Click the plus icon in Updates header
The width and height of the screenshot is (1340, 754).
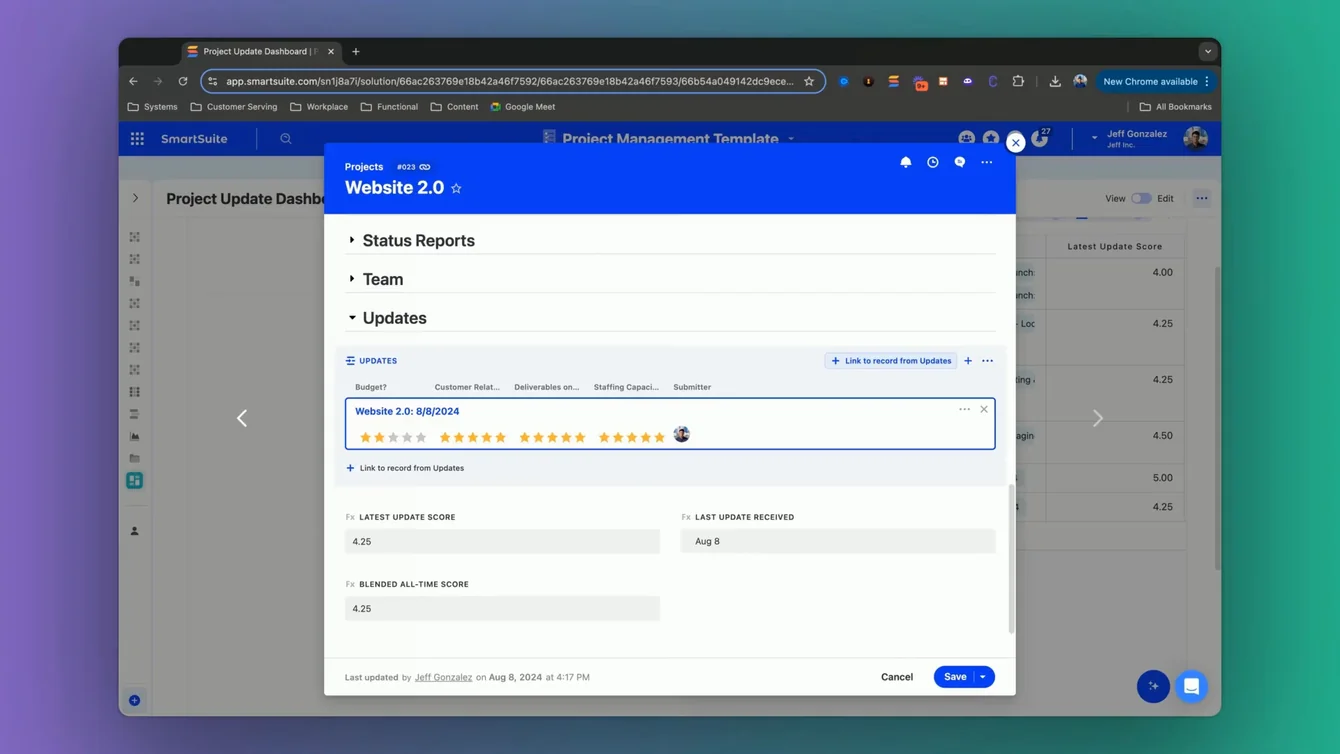(968, 361)
